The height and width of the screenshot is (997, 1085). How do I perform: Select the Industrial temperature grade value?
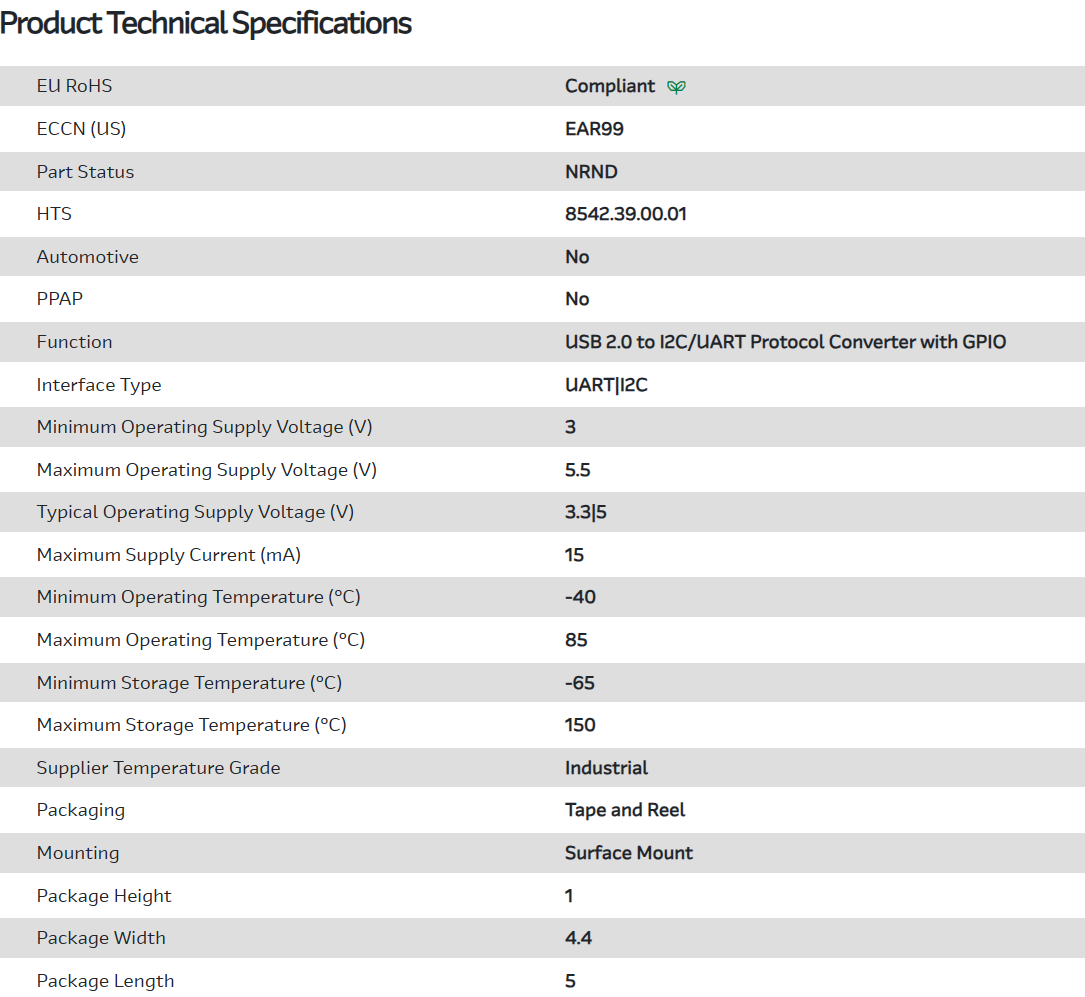pyautogui.click(x=606, y=768)
